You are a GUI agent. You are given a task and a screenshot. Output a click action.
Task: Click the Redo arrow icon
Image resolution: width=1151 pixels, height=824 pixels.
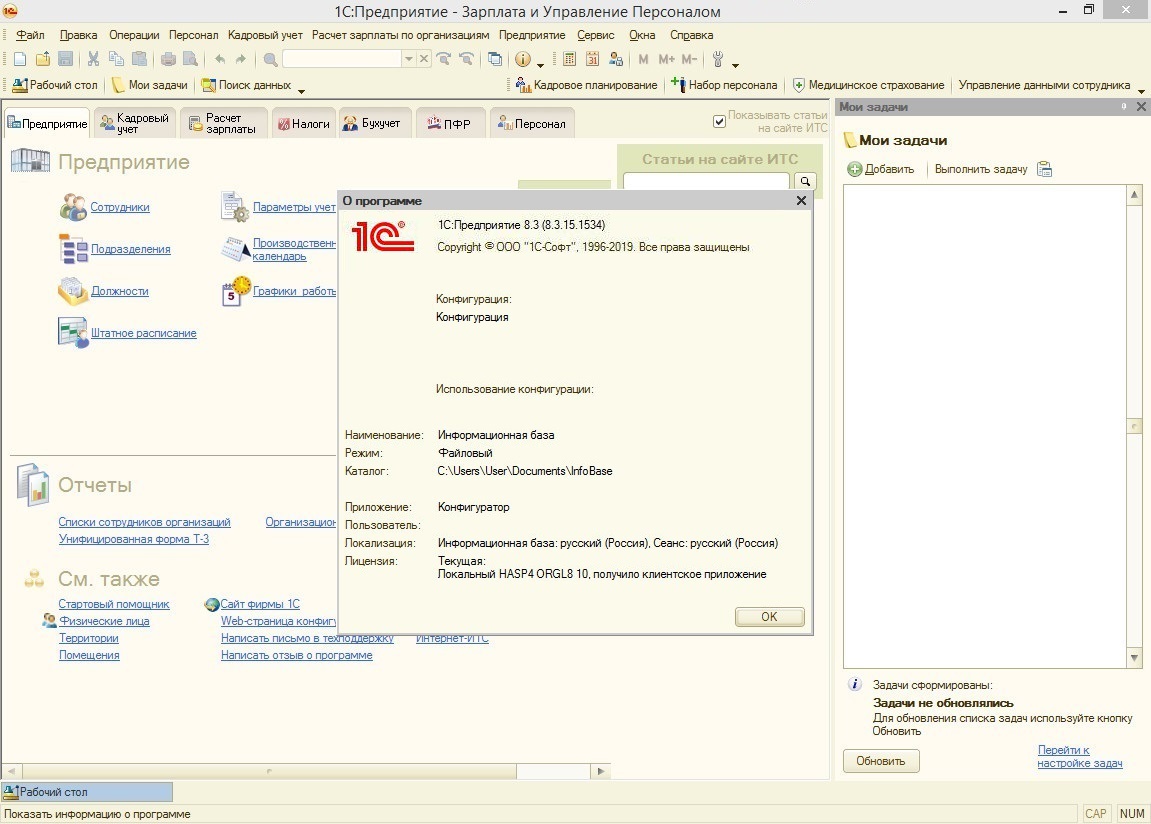[241, 59]
